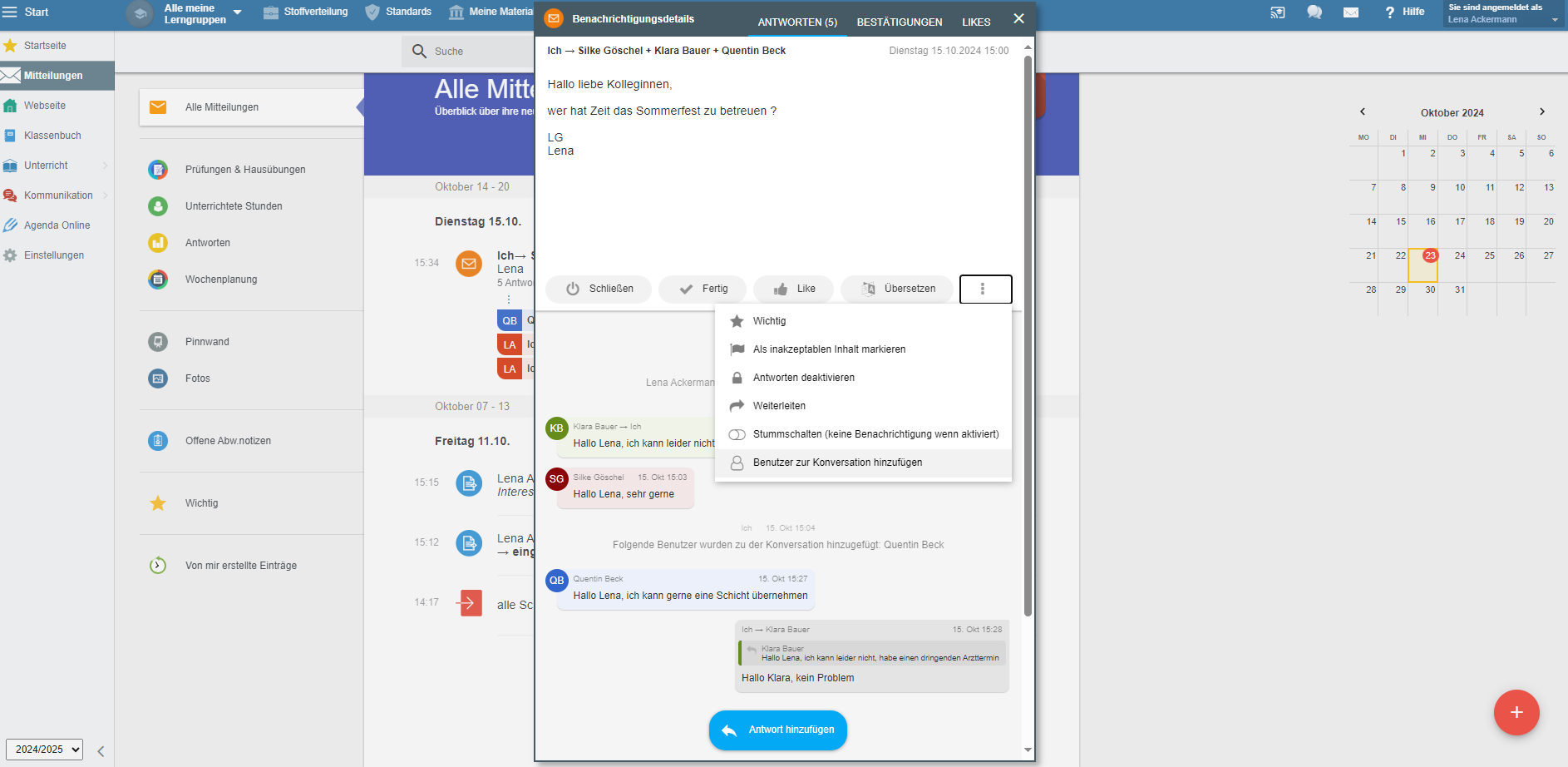Click the SG avatar of Silke Göschel
Screen dimensions: 1568x767
[x=557, y=479]
